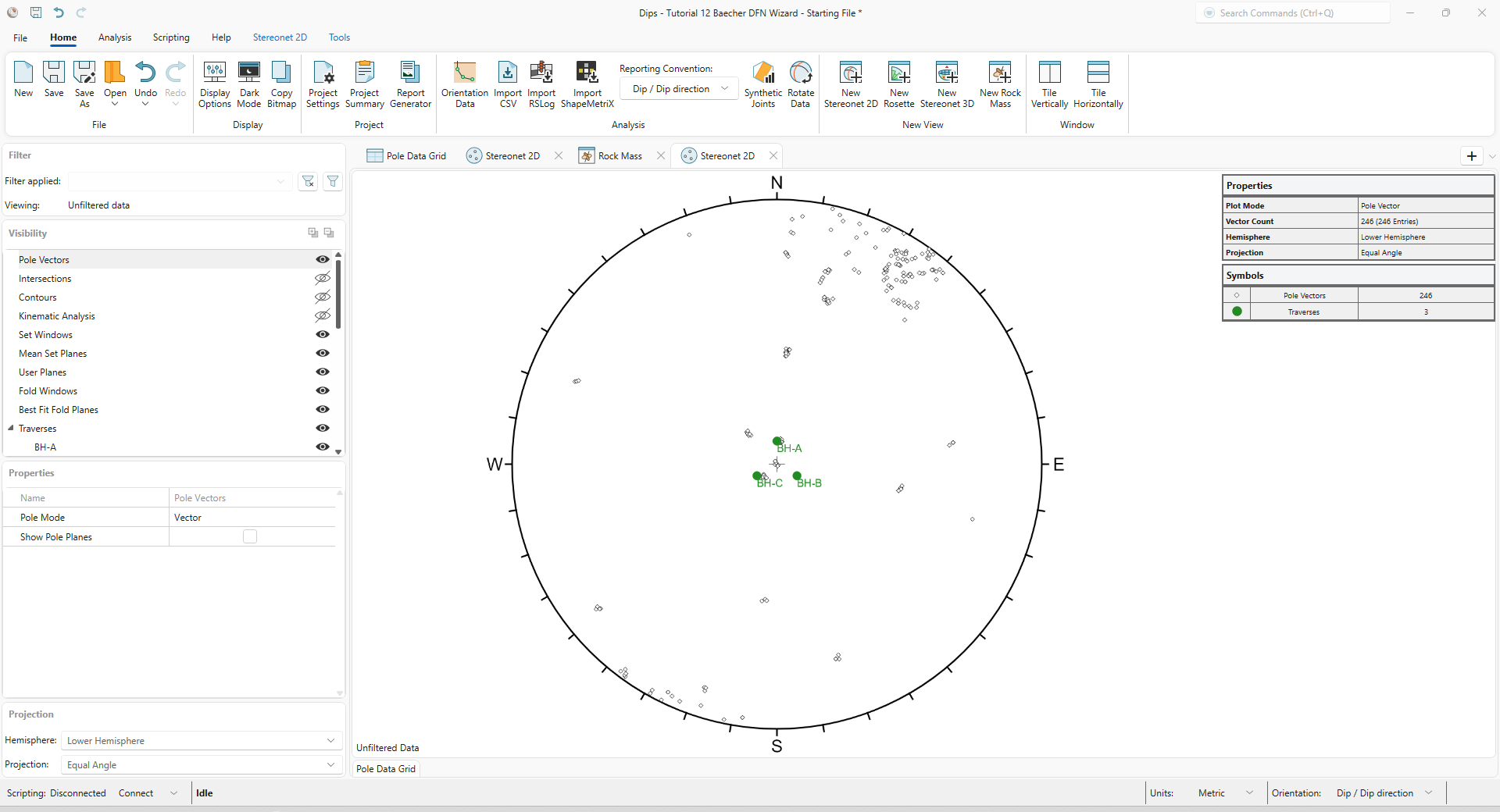Close the Rock Mass tab

pos(661,155)
